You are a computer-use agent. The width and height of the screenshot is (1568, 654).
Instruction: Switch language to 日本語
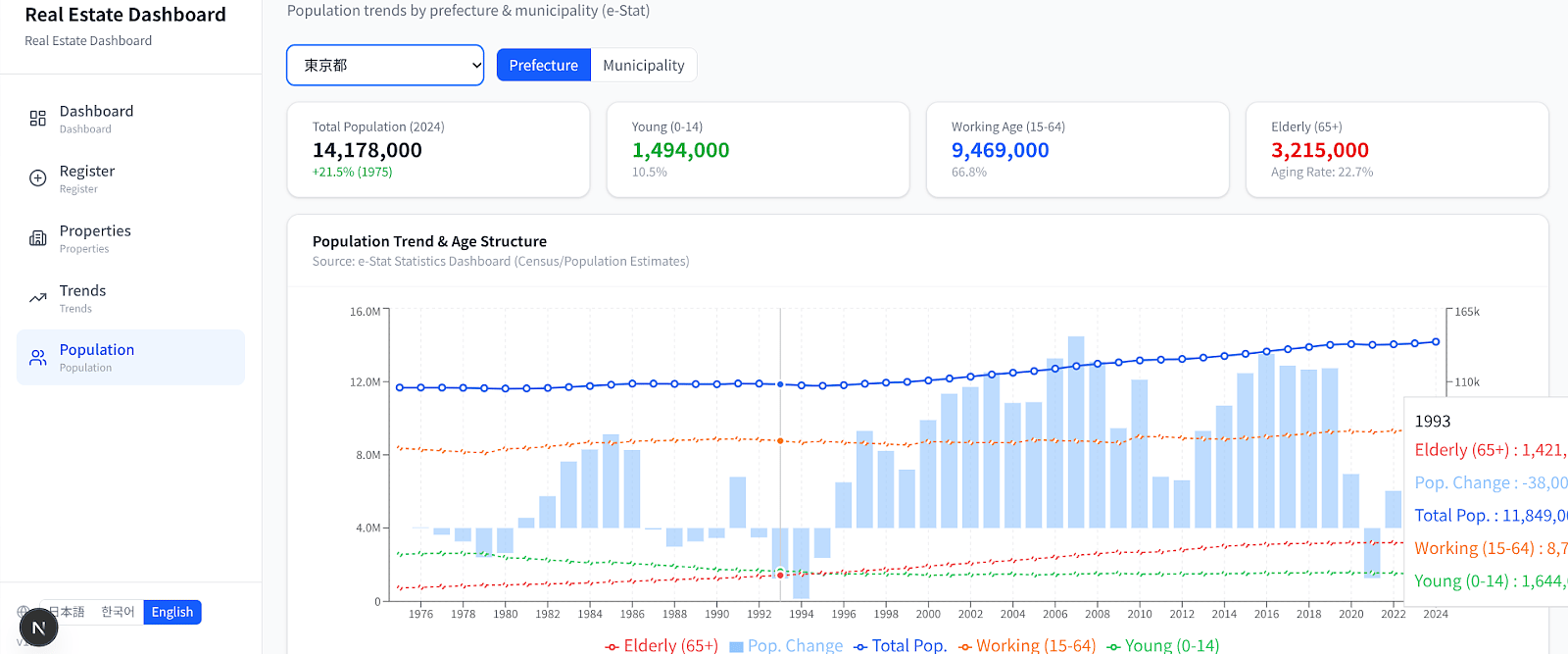click(x=69, y=612)
